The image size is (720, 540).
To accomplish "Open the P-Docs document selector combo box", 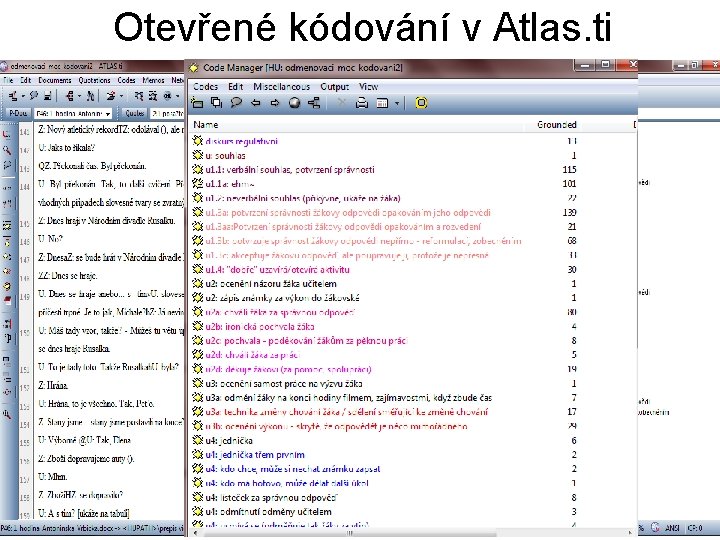I will [73, 113].
